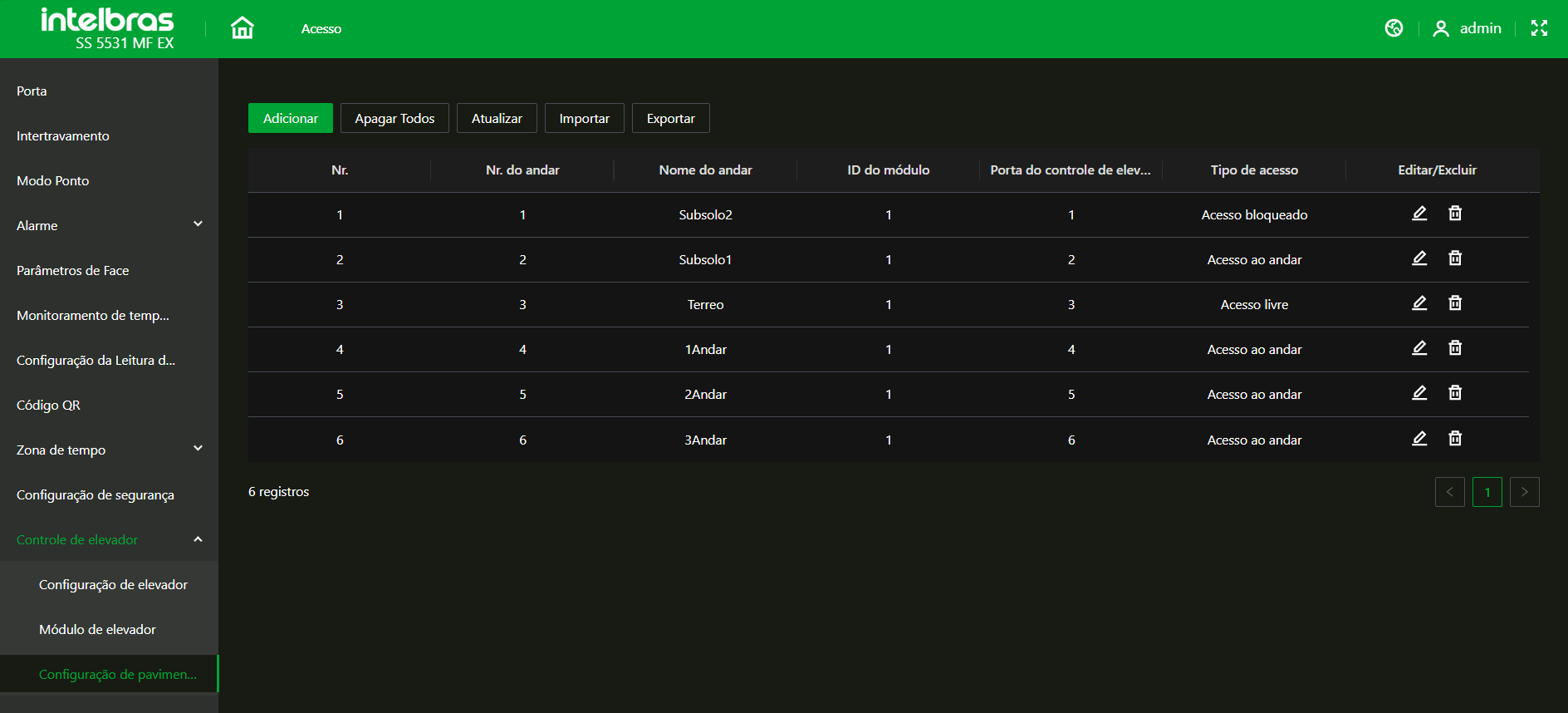
Task: Go to next page arrow
Action: click(x=1525, y=492)
